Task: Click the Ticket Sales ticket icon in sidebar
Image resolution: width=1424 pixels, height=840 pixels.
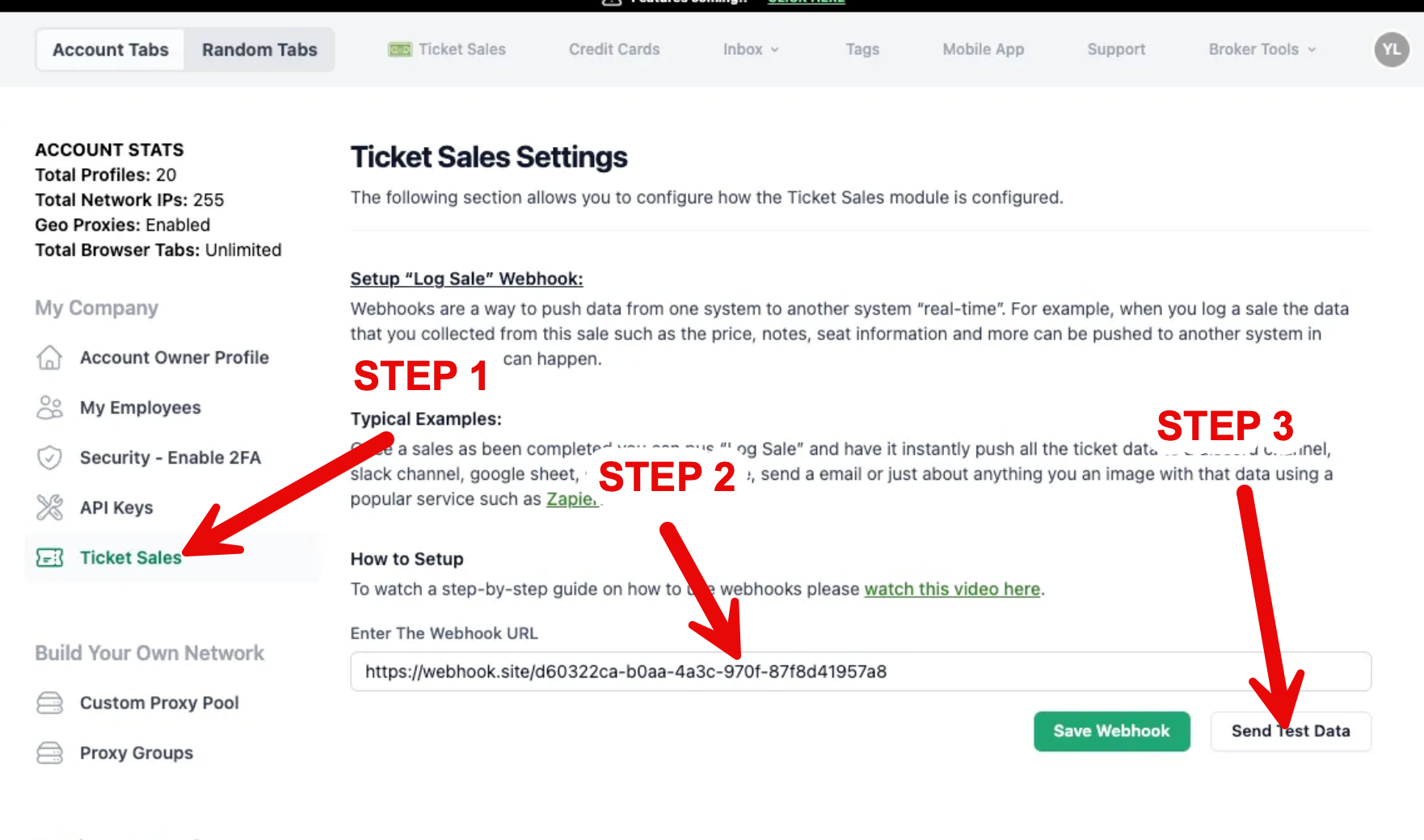Action: click(49, 557)
